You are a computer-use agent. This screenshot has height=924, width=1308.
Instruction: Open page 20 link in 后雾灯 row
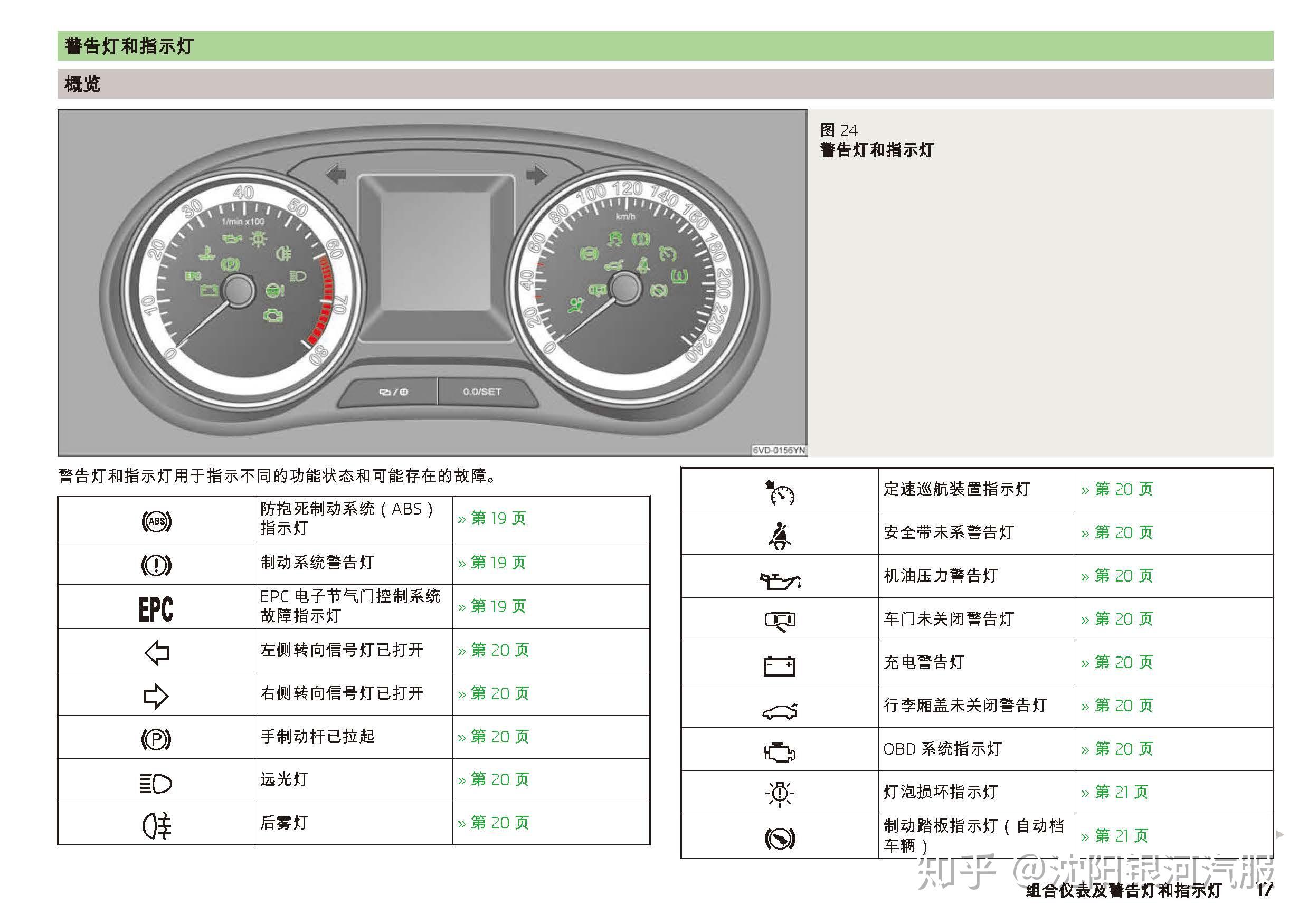tap(494, 823)
